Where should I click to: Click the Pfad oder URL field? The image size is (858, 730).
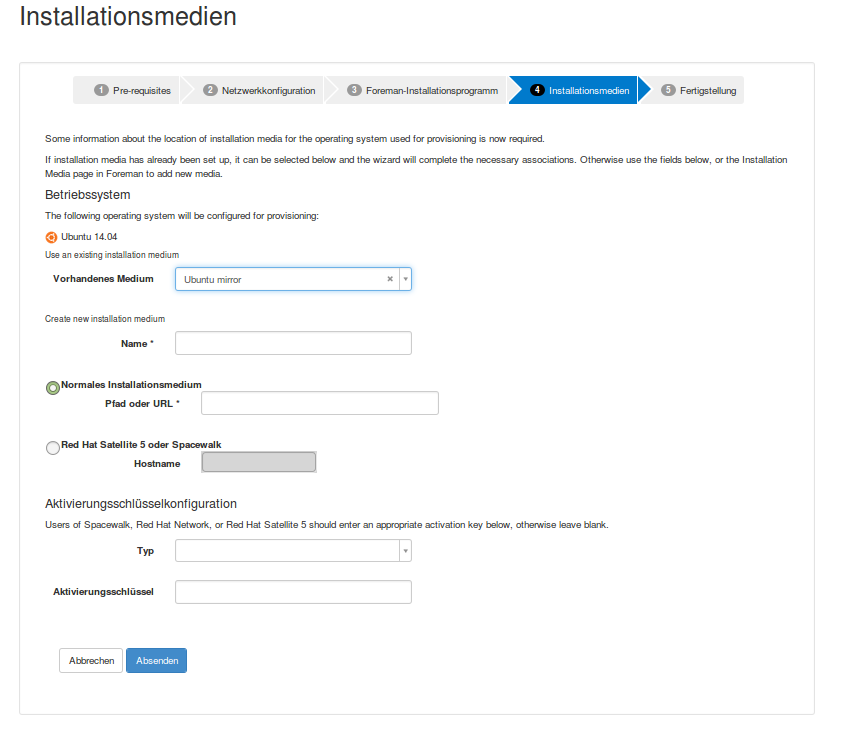[x=320, y=403]
